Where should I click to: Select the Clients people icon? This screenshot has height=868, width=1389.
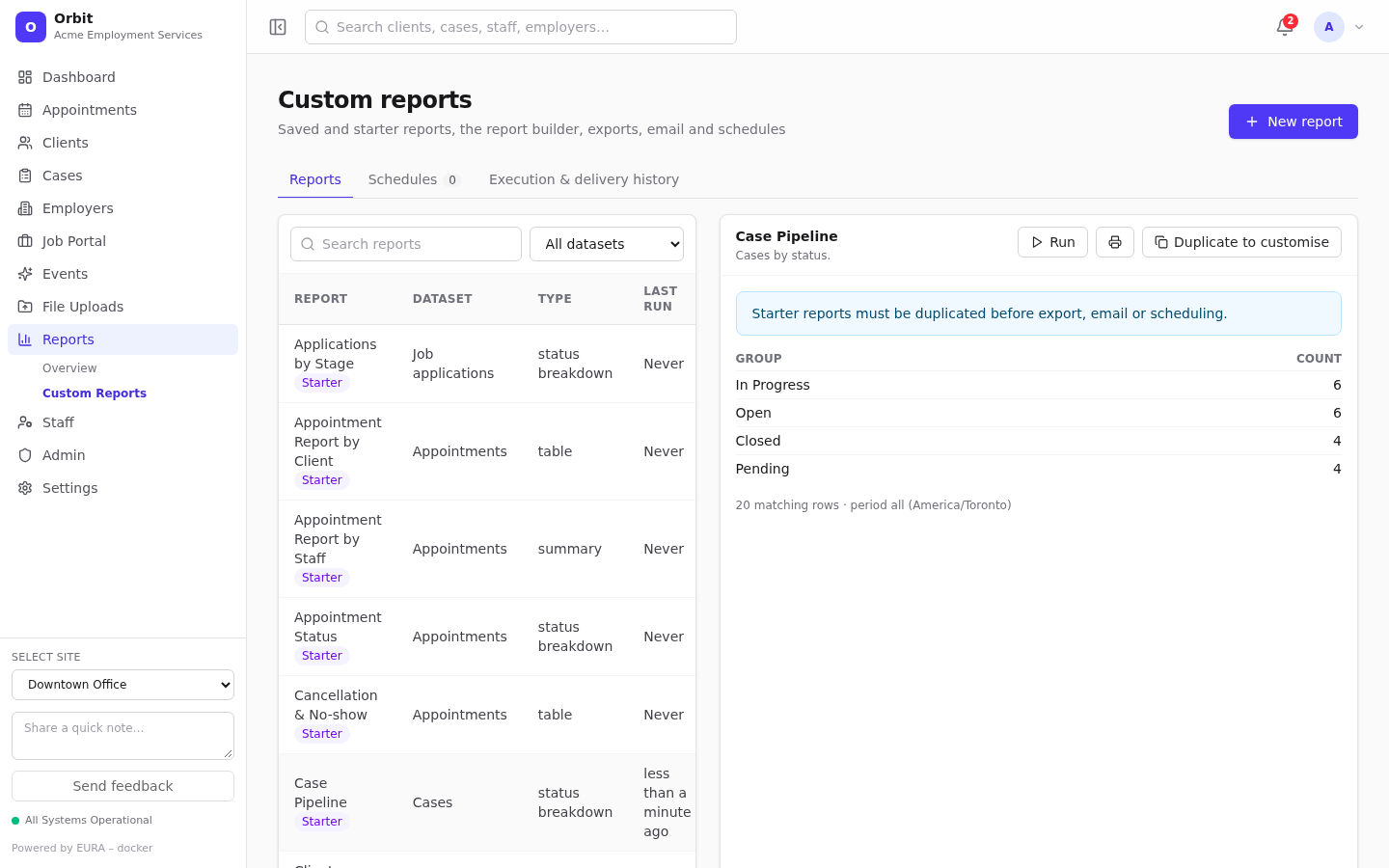click(x=25, y=143)
